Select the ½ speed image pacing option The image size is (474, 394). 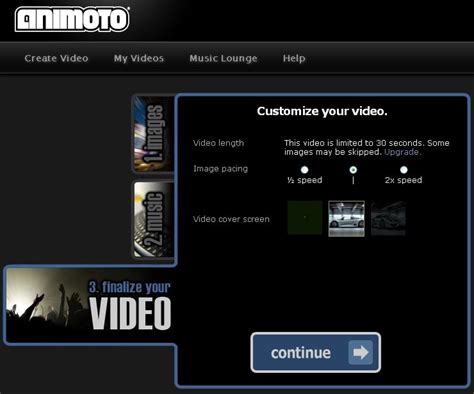pyautogui.click(x=304, y=170)
